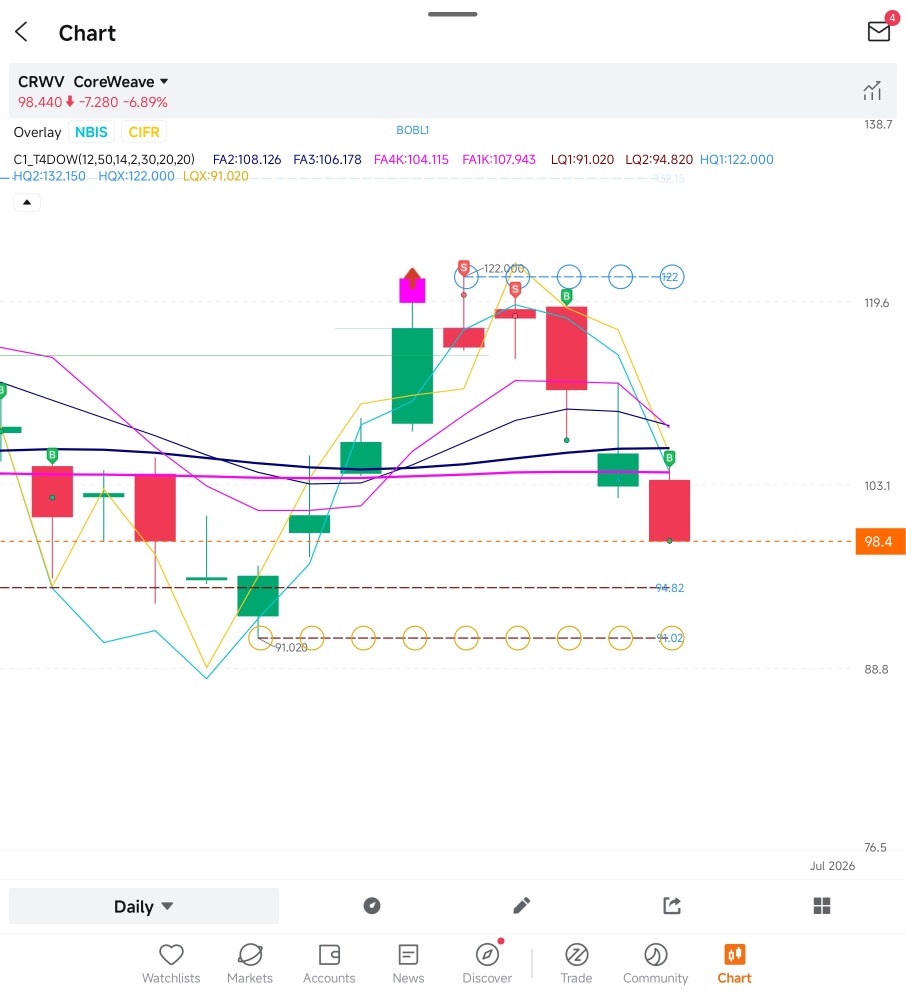Tap the green B marker above the last candle
This screenshot has width=906, height=994.
669,458
